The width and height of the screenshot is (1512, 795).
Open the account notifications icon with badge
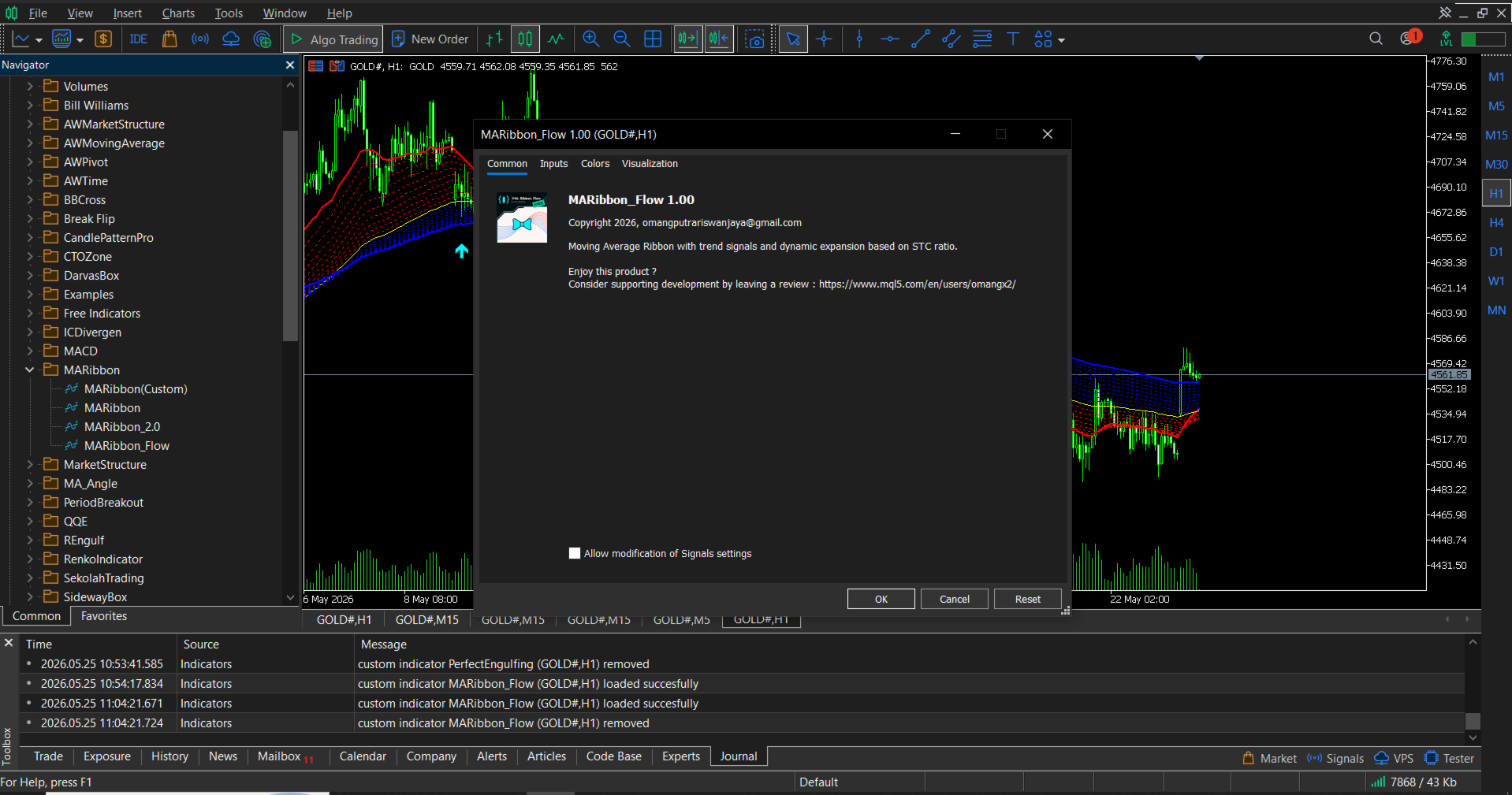click(x=1410, y=38)
